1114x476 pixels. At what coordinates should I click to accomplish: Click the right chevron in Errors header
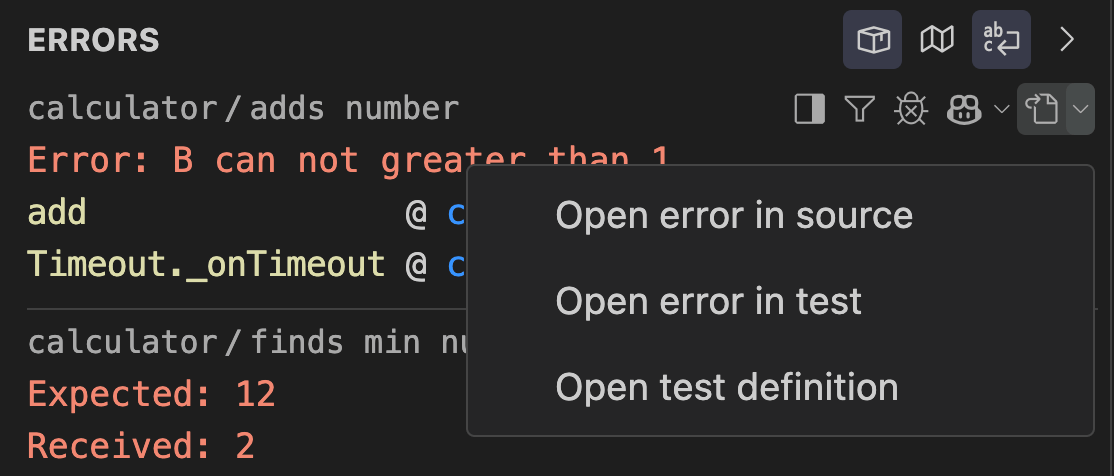point(1067,40)
